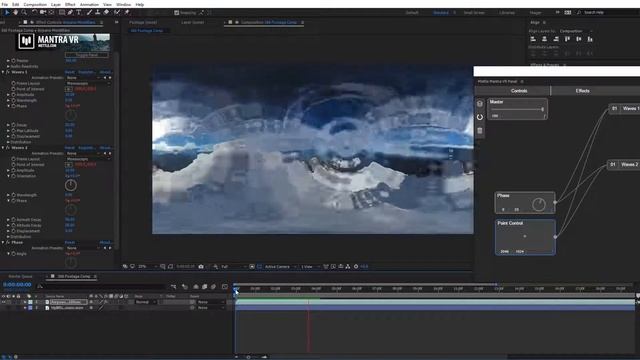Select the Eraser tool
The height and width of the screenshot is (360, 640).
tap(106, 13)
